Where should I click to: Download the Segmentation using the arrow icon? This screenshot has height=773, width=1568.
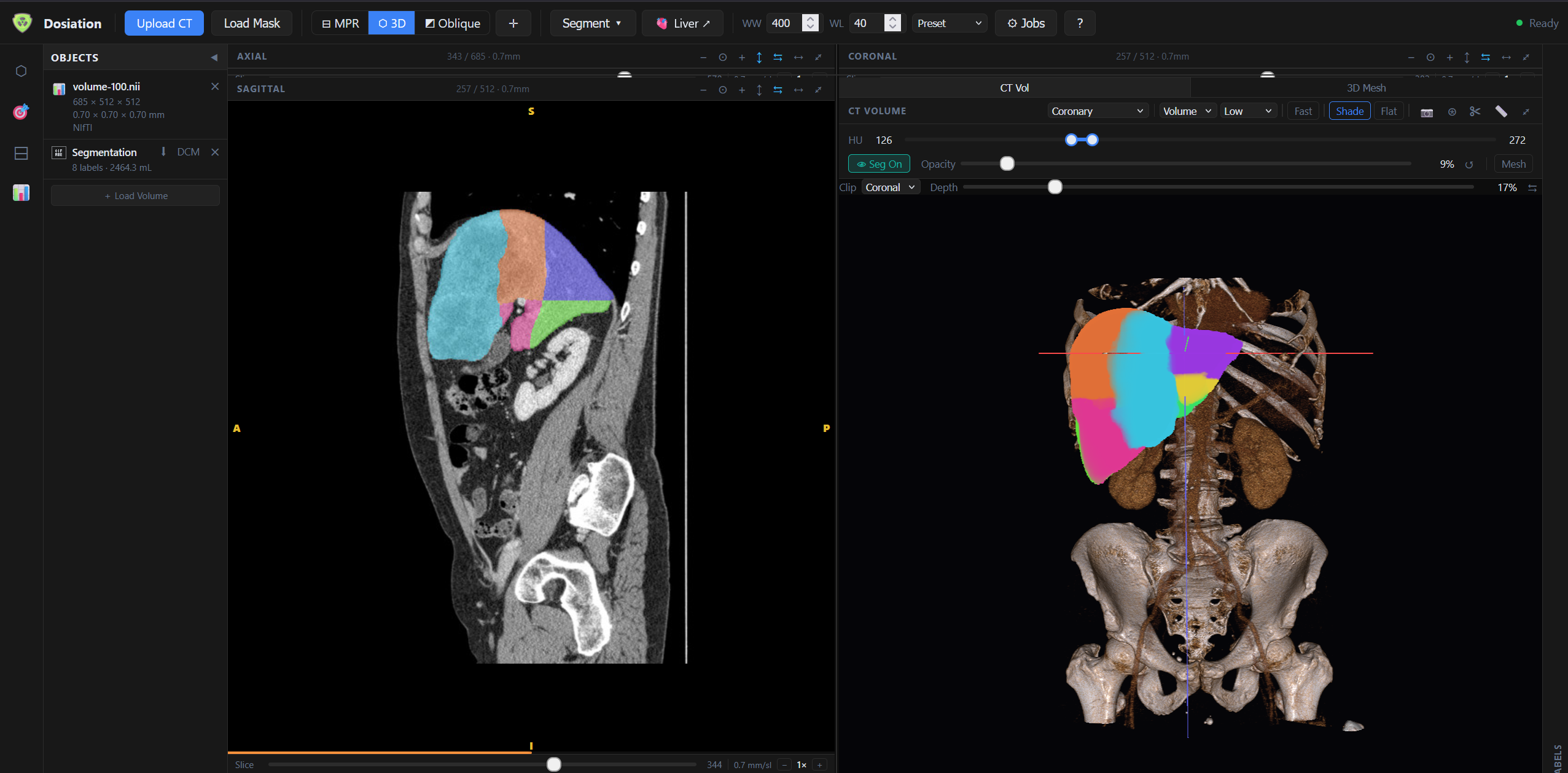pyautogui.click(x=163, y=152)
